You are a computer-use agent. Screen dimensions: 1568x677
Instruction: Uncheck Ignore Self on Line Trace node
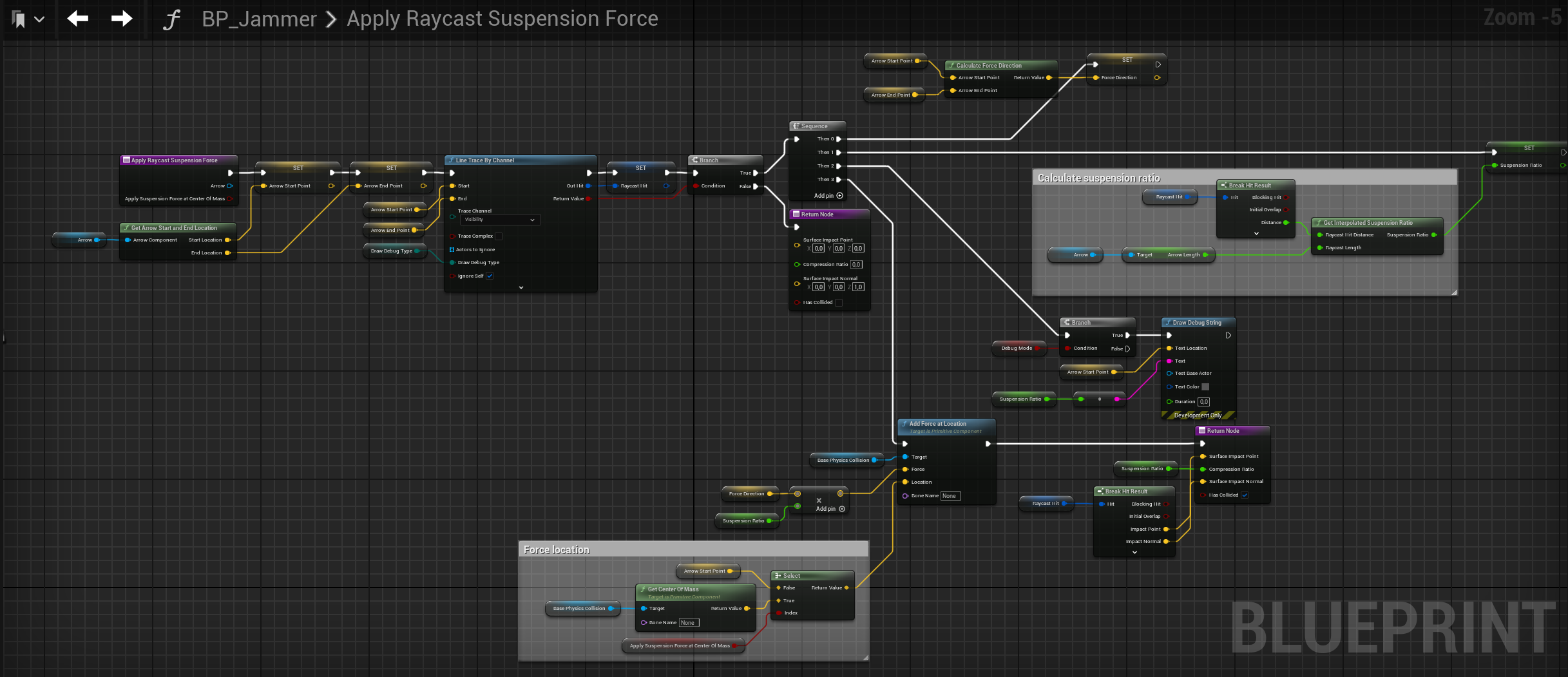point(490,276)
